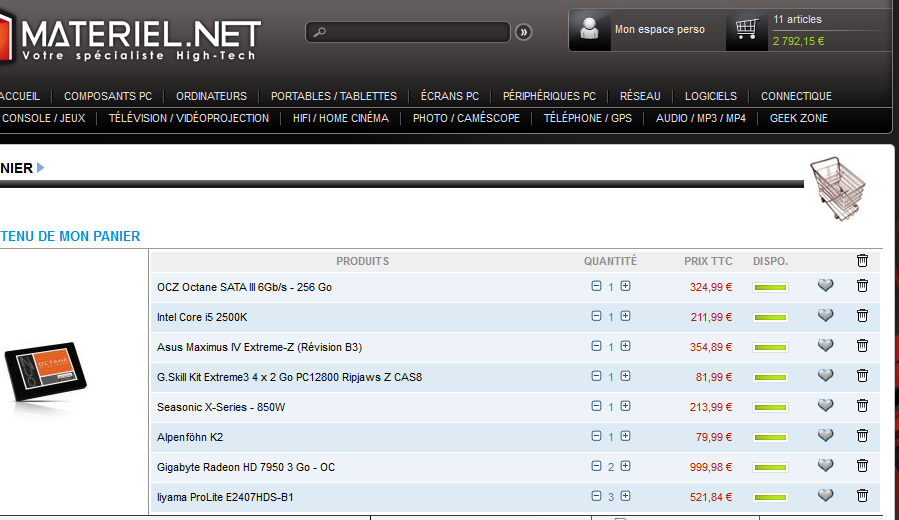Open the COMPOSANTS PC menu
The width and height of the screenshot is (899, 520).
click(x=108, y=96)
